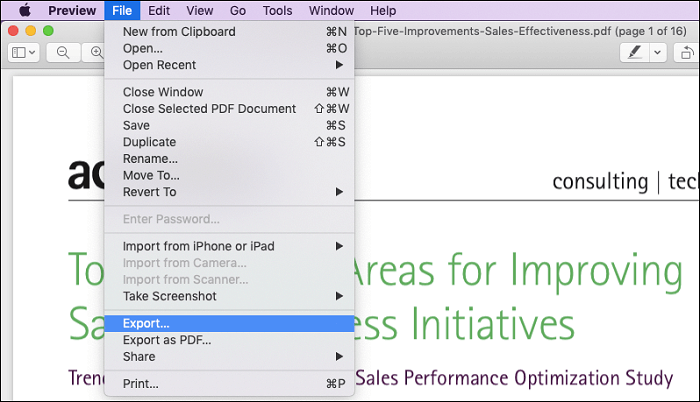Viewport: 700px width, 402px height.
Task: Expand the Open Recent submenu
Action: click(229, 65)
